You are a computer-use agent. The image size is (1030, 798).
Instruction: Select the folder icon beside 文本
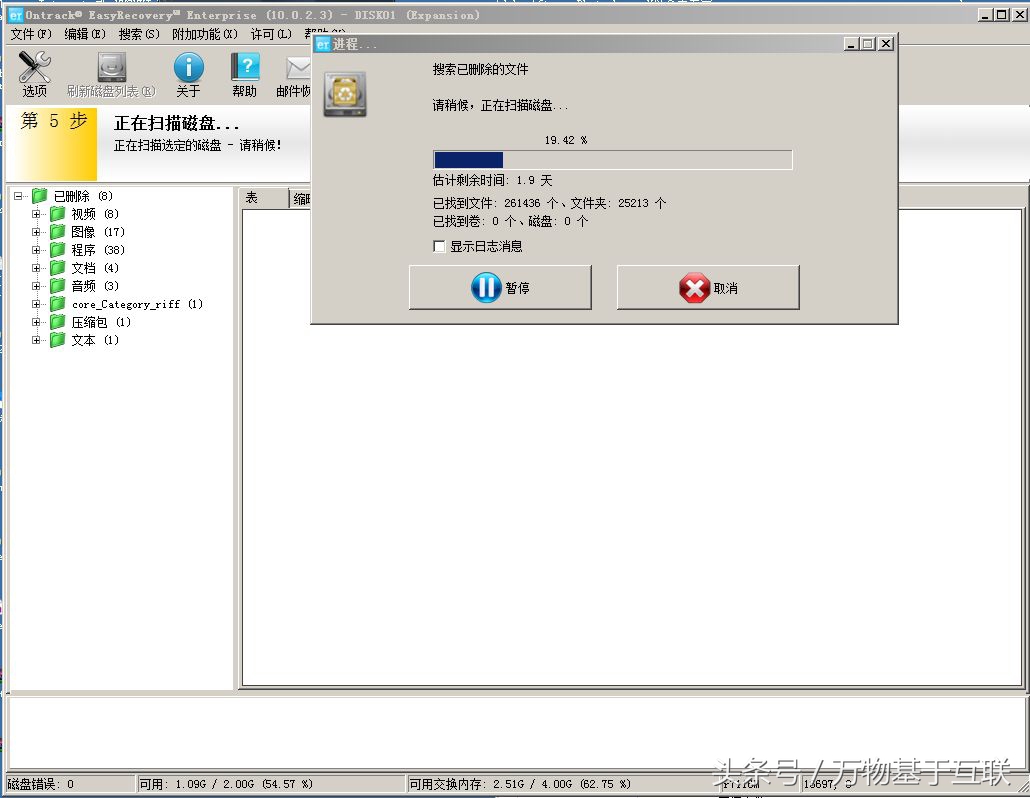58,340
